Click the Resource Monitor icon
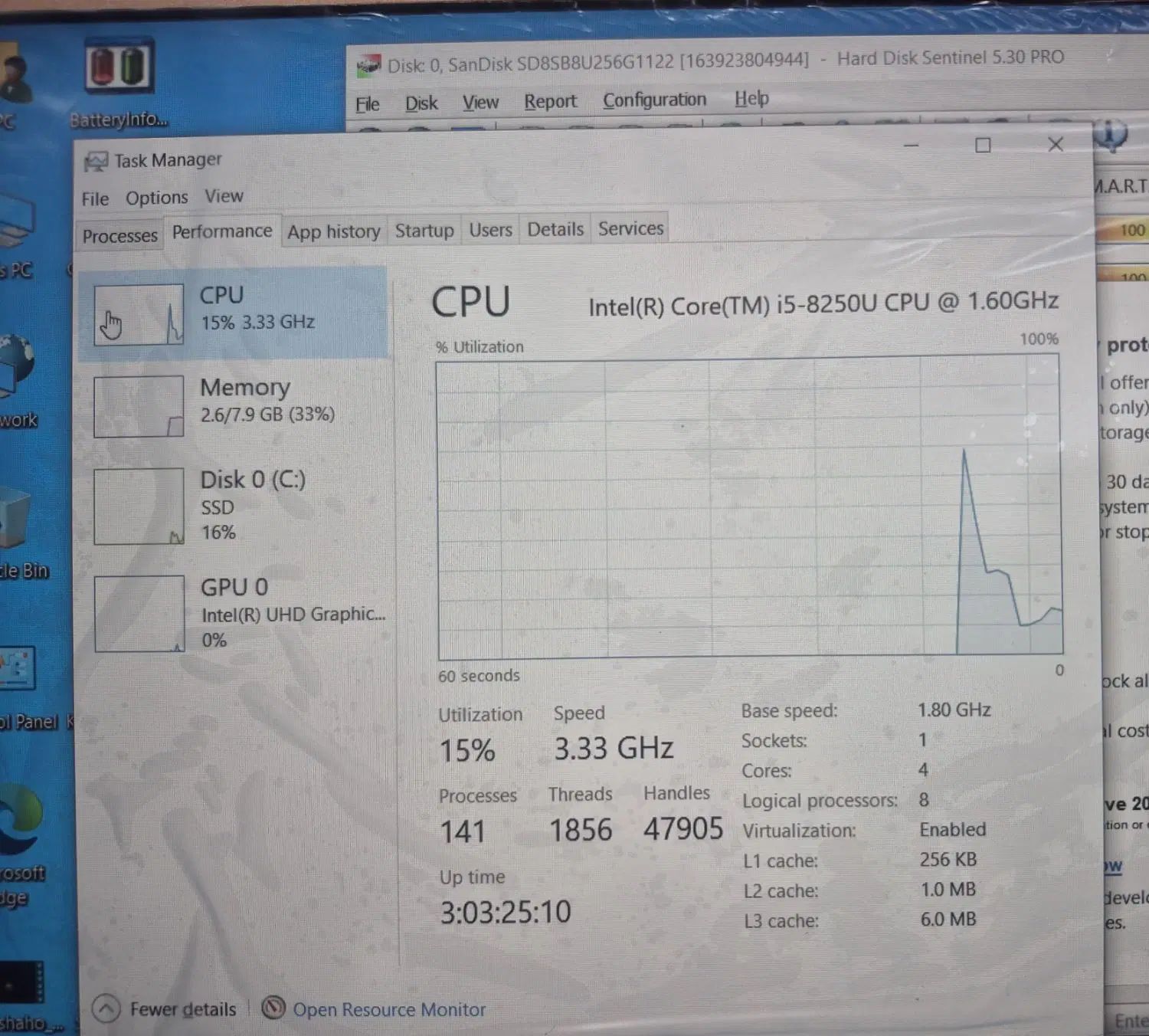 273,1008
